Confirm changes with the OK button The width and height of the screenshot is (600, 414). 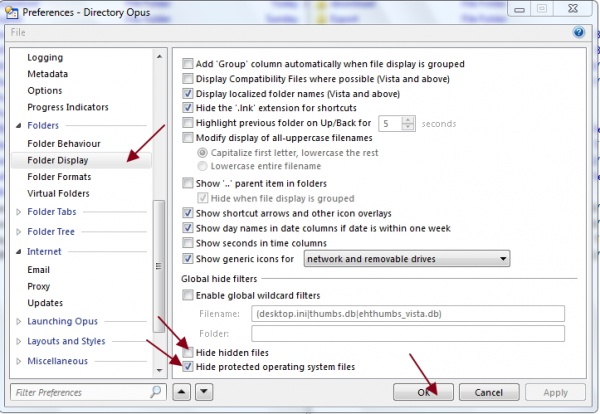click(x=423, y=393)
